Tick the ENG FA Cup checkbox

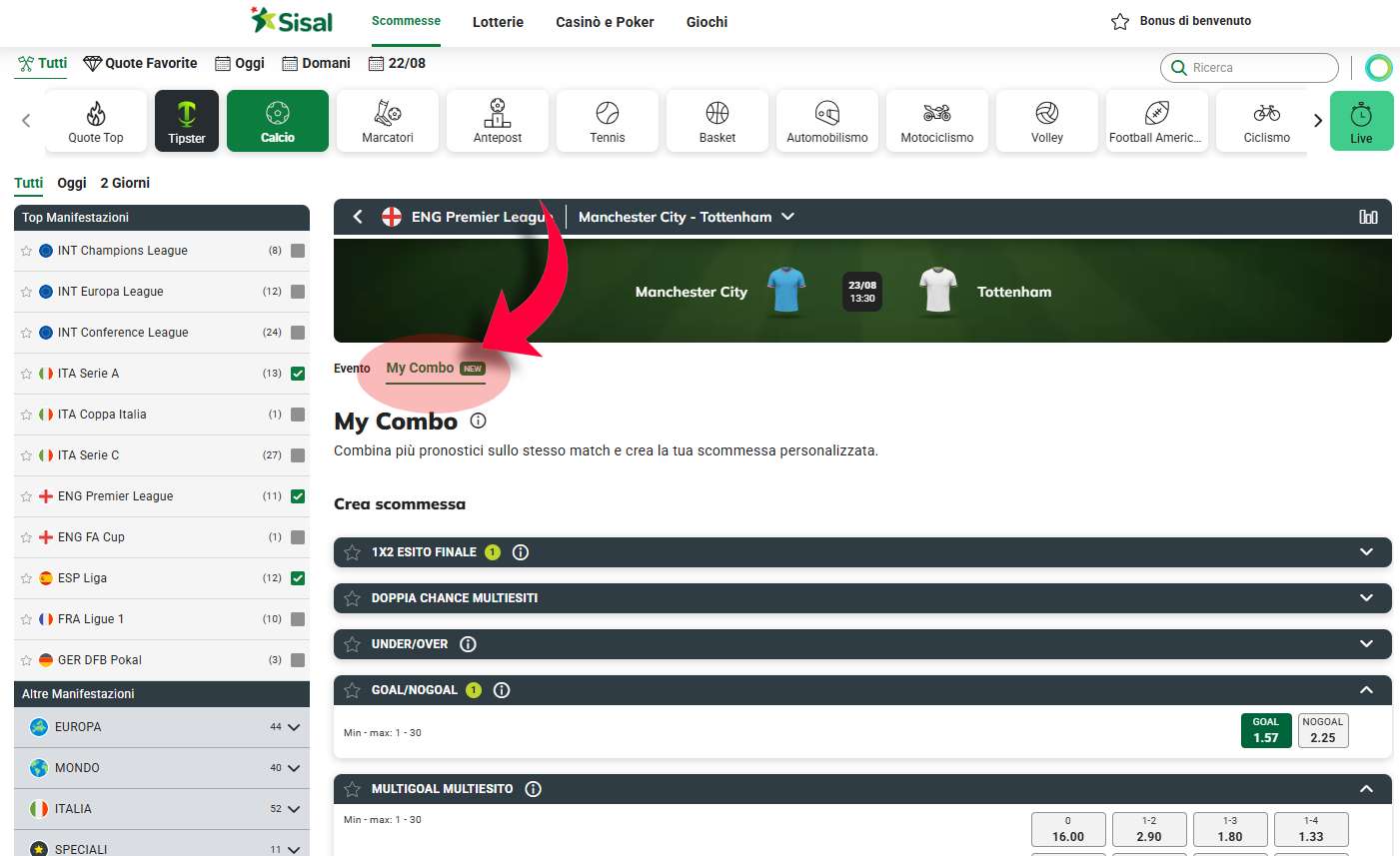[x=298, y=537]
